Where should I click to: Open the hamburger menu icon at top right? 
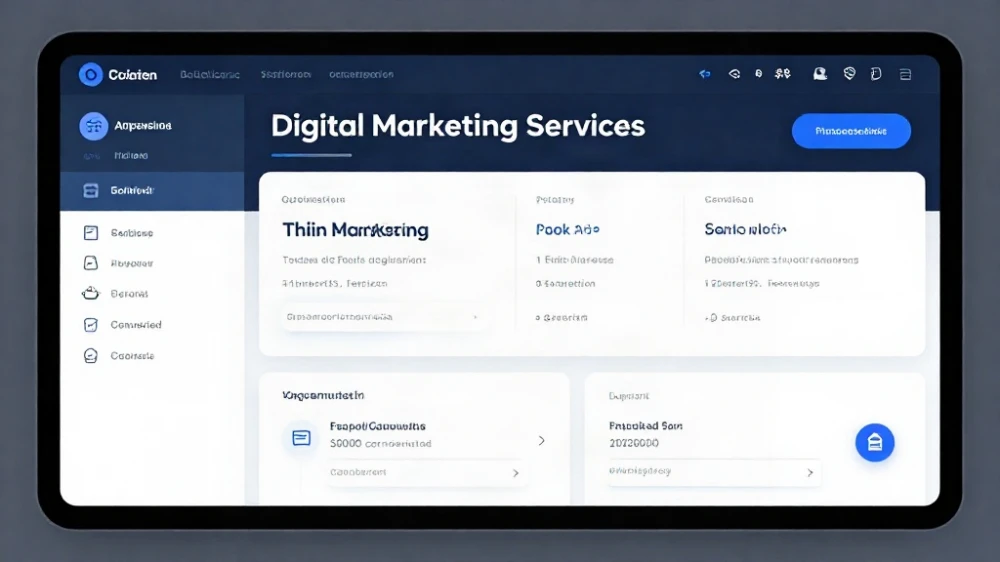coord(906,75)
